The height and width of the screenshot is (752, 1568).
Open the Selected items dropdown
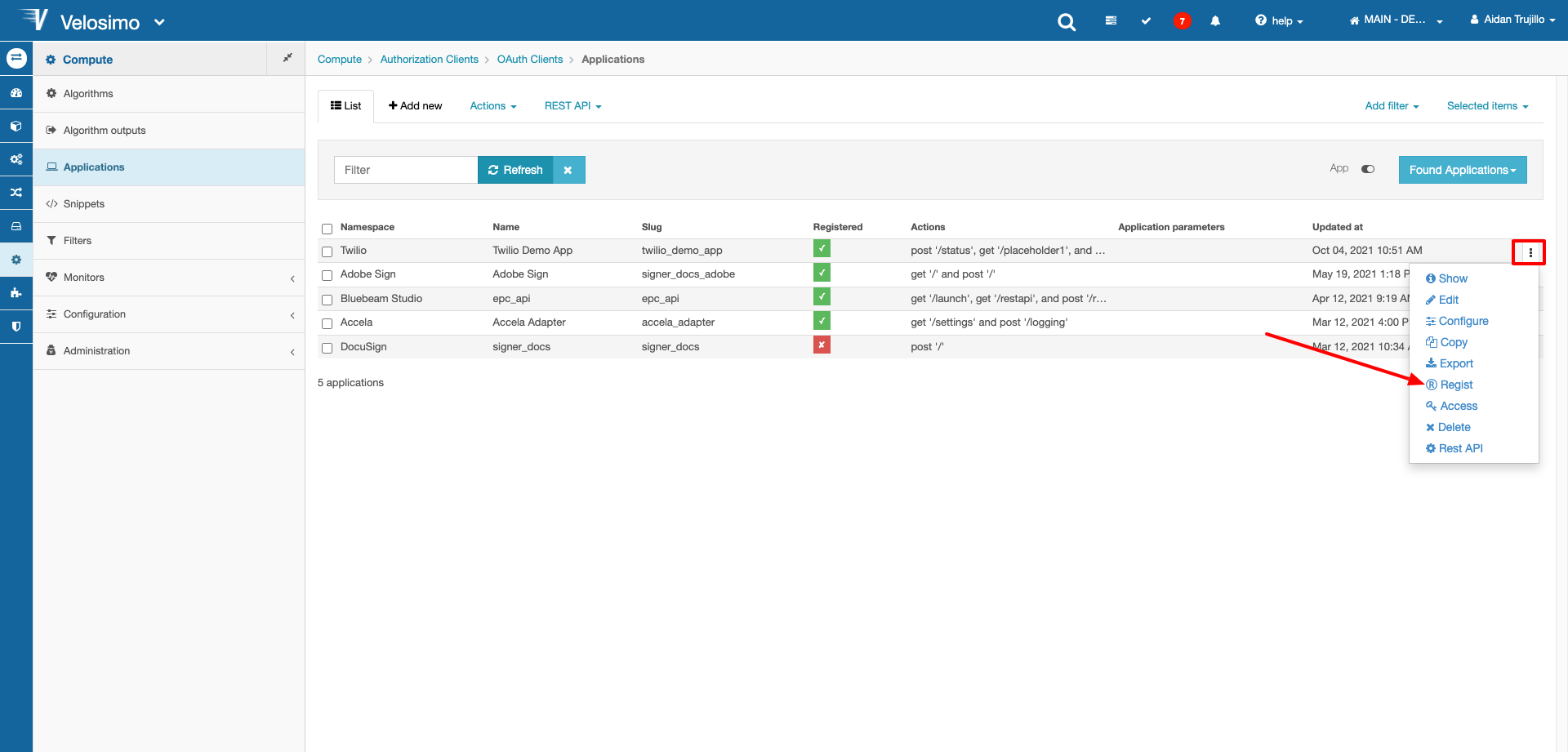point(1487,106)
